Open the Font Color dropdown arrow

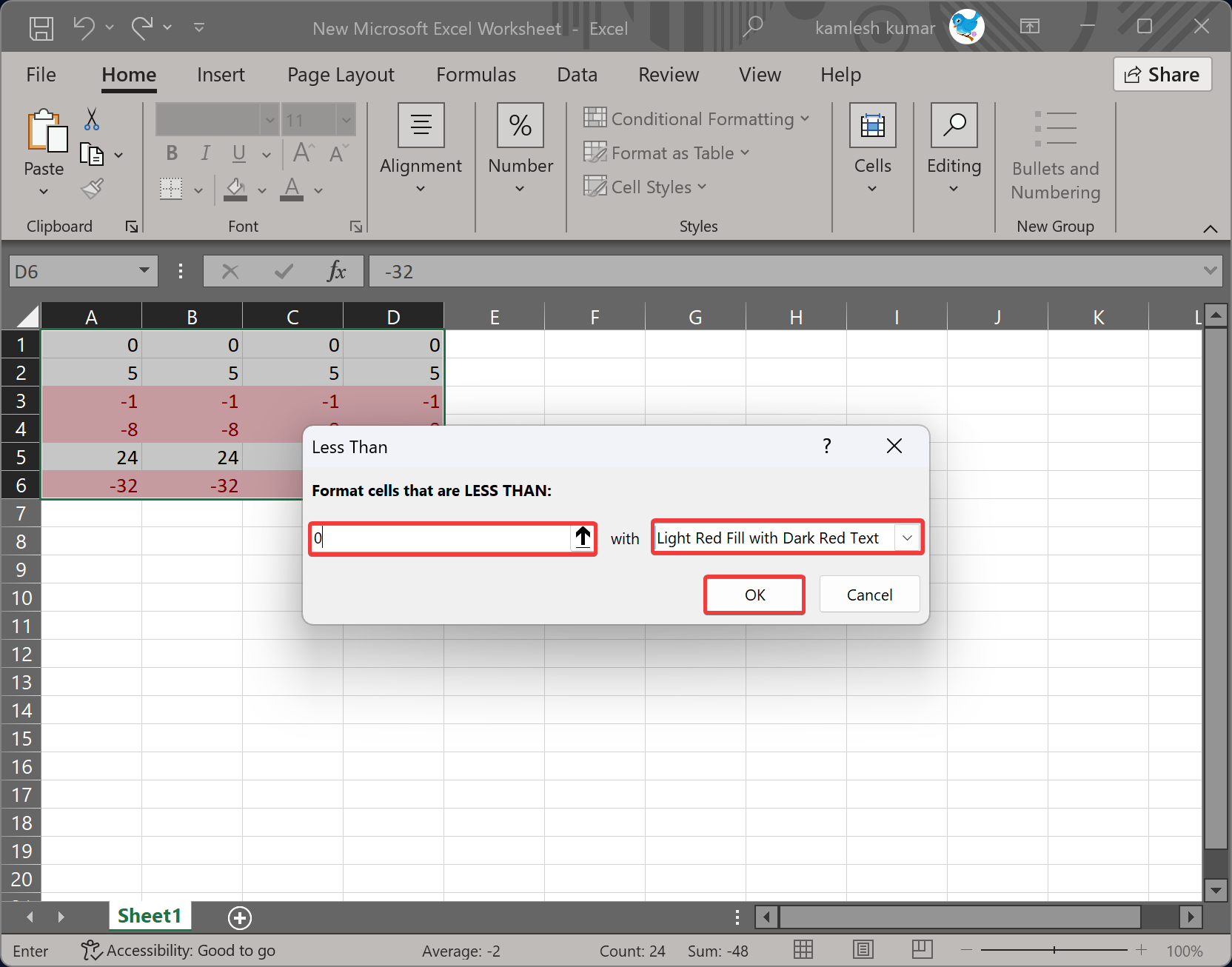[x=318, y=190]
